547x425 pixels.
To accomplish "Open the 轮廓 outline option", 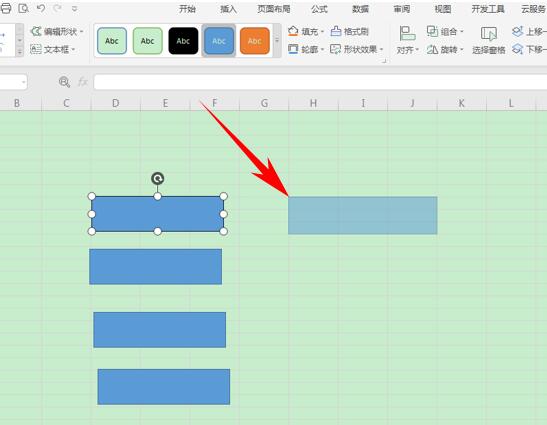I will 306,49.
